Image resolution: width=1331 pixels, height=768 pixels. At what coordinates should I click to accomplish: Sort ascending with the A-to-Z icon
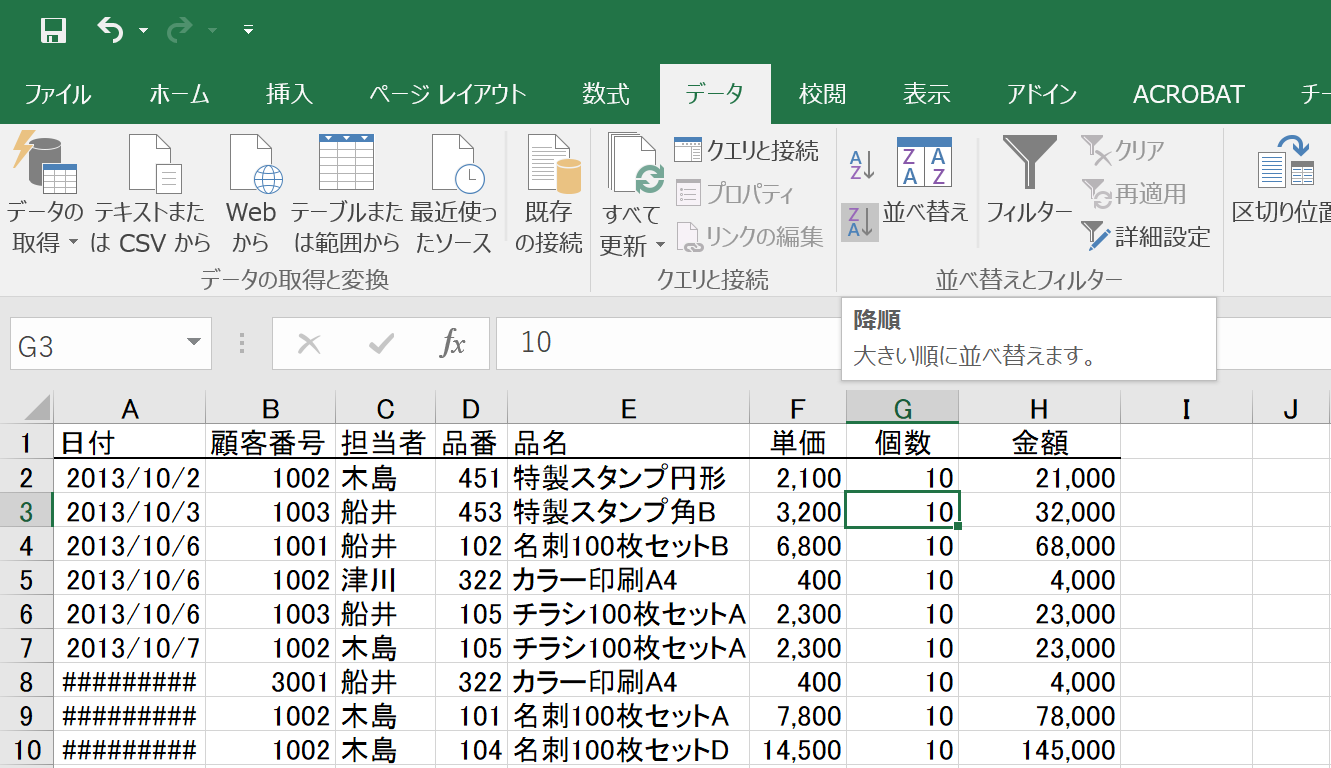coord(861,163)
